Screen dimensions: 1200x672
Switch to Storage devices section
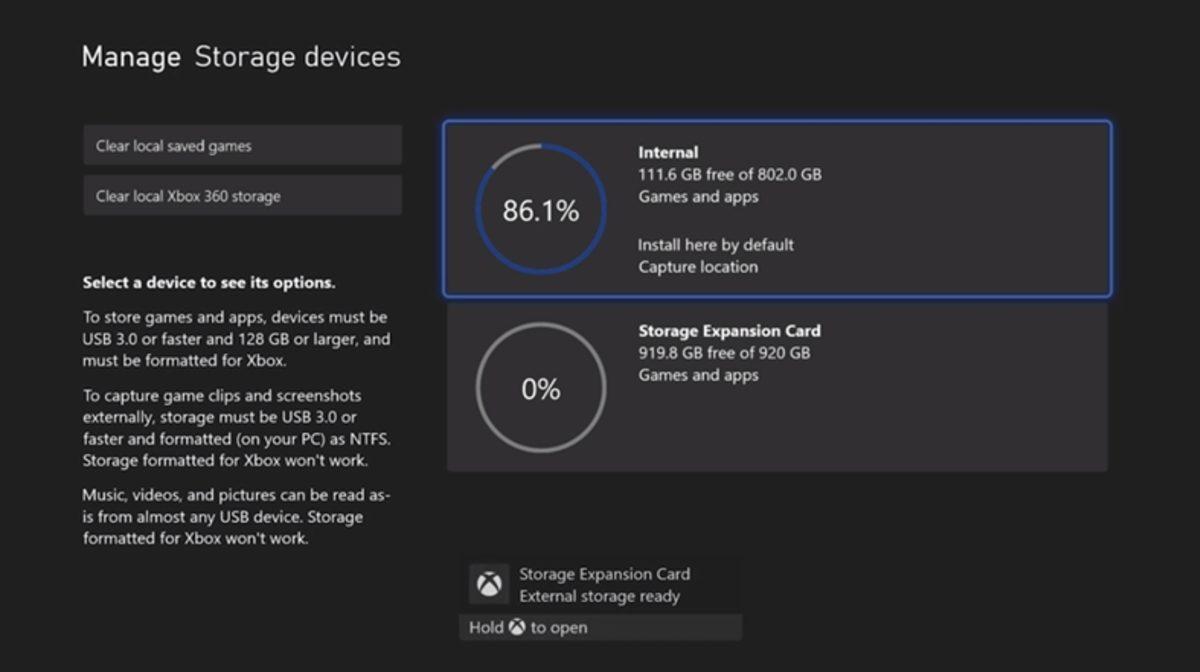coord(297,57)
